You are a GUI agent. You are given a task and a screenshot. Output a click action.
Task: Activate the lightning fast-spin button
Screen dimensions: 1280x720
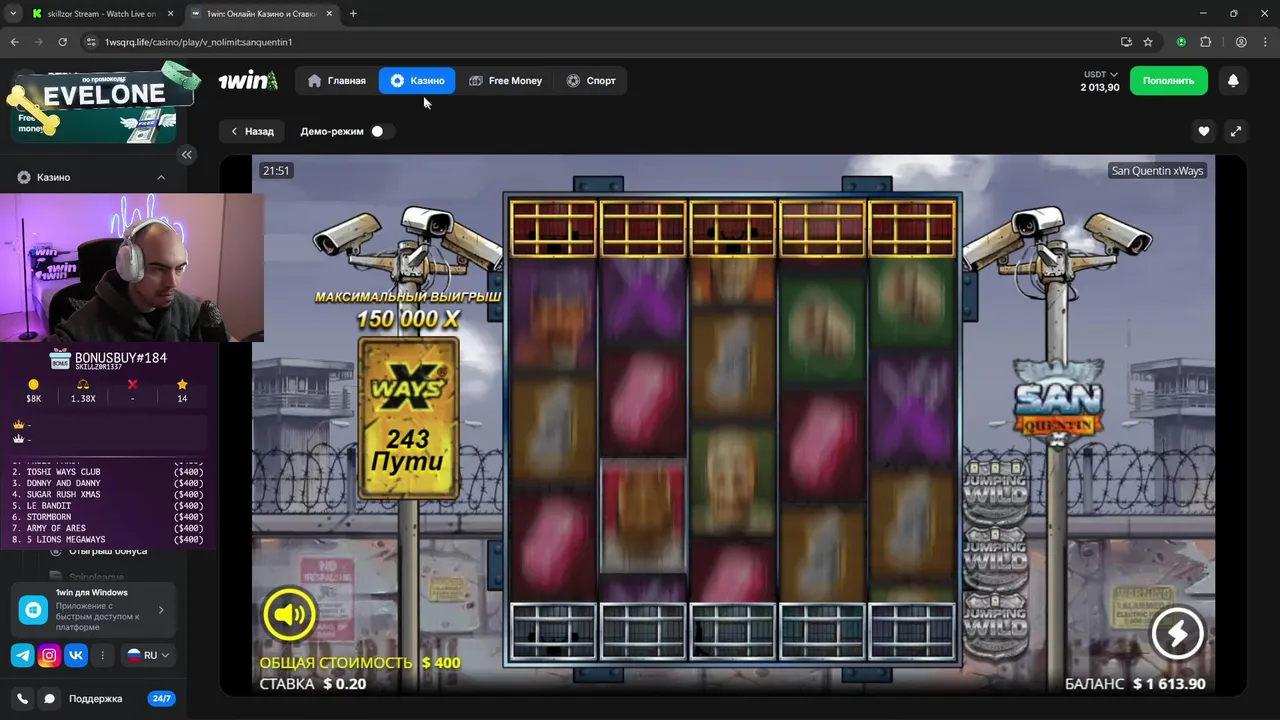tap(1177, 632)
